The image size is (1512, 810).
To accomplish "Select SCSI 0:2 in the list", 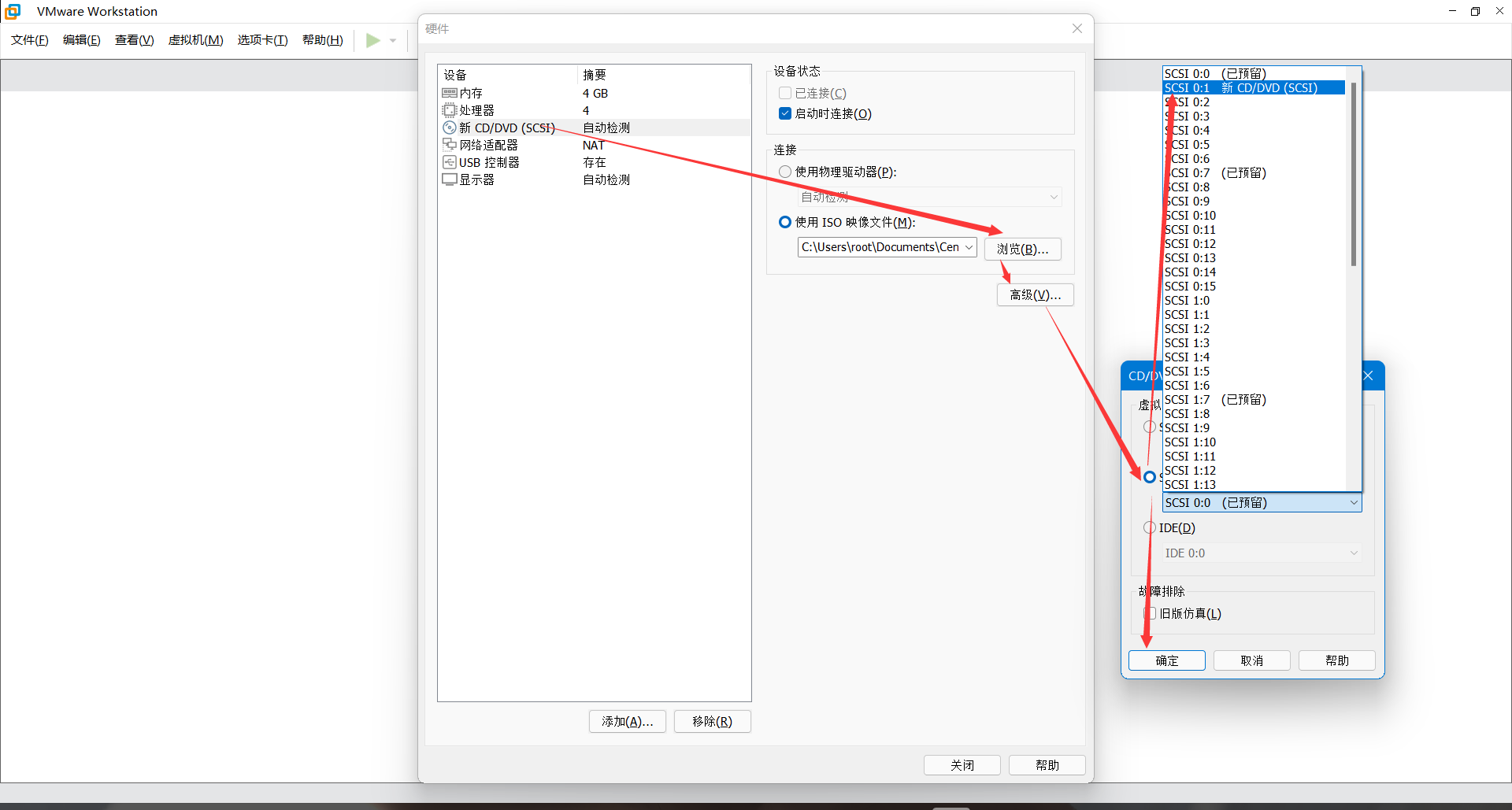I will (1254, 102).
